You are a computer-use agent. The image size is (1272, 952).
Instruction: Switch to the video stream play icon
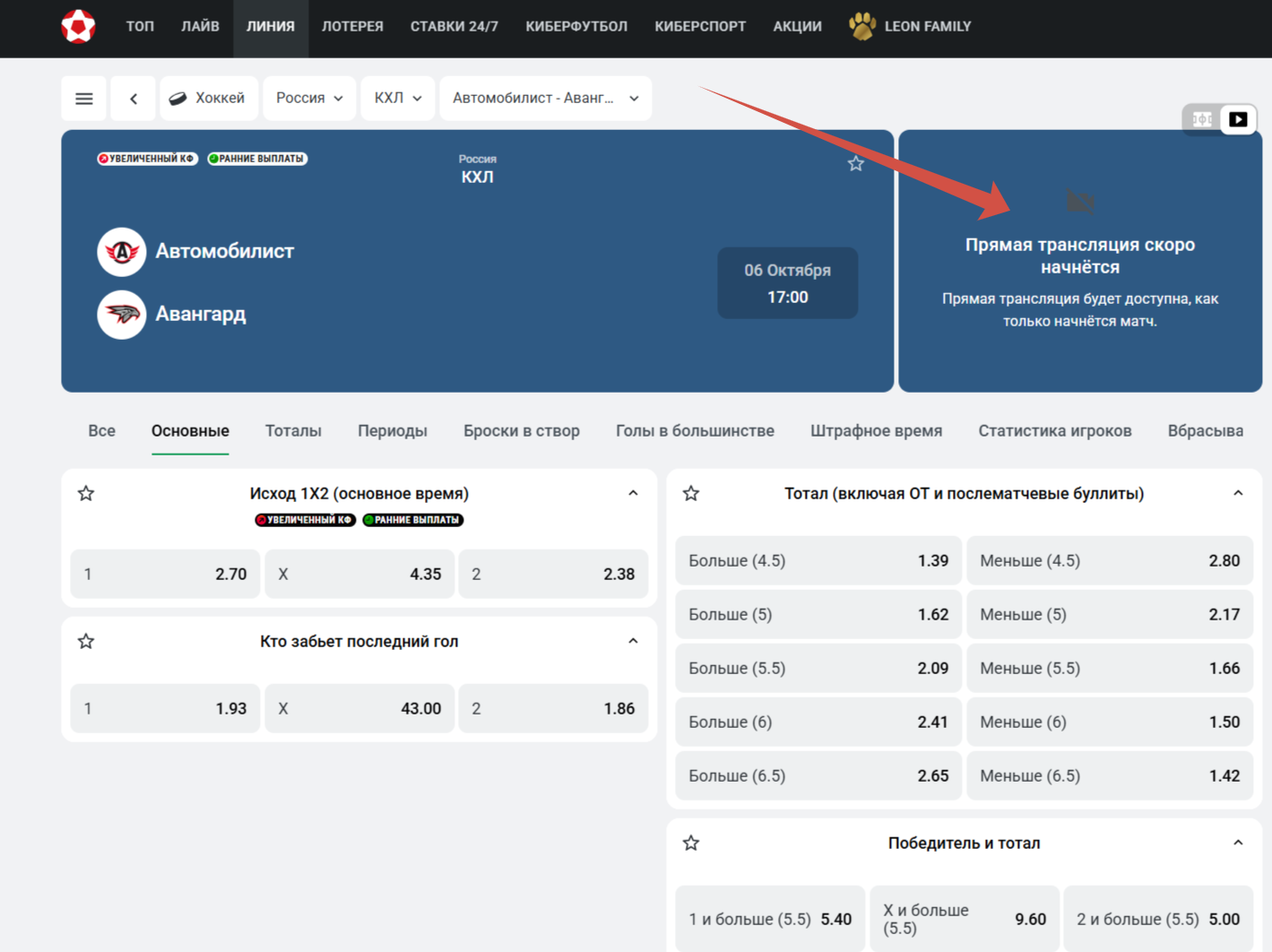(1238, 119)
